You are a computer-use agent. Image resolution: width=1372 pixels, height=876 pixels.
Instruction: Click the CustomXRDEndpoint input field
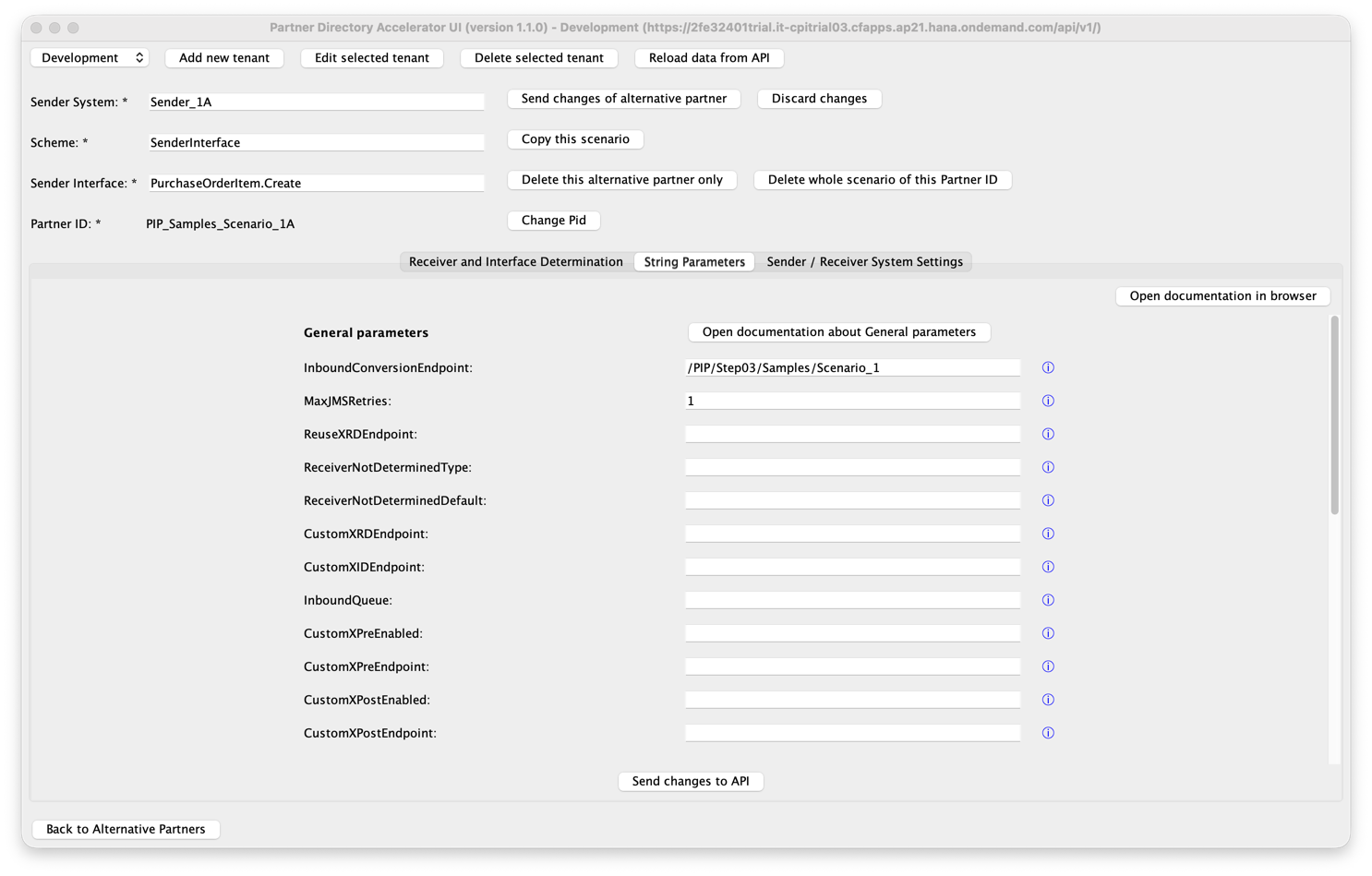click(x=853, y=534)
